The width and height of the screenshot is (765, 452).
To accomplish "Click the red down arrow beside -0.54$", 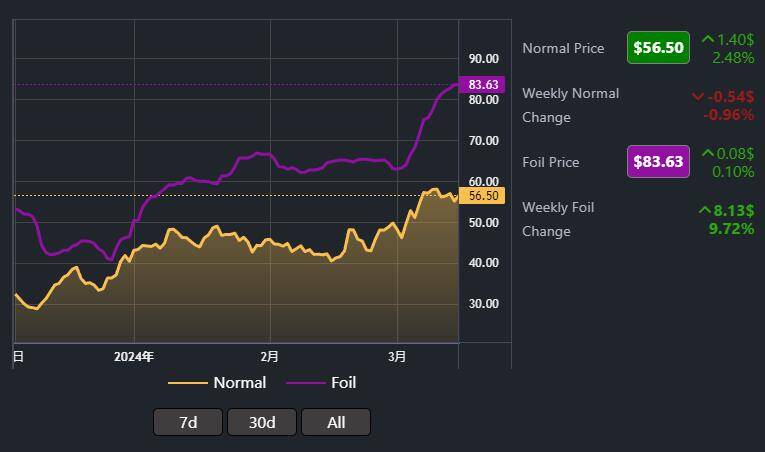I will coord(698,97).
